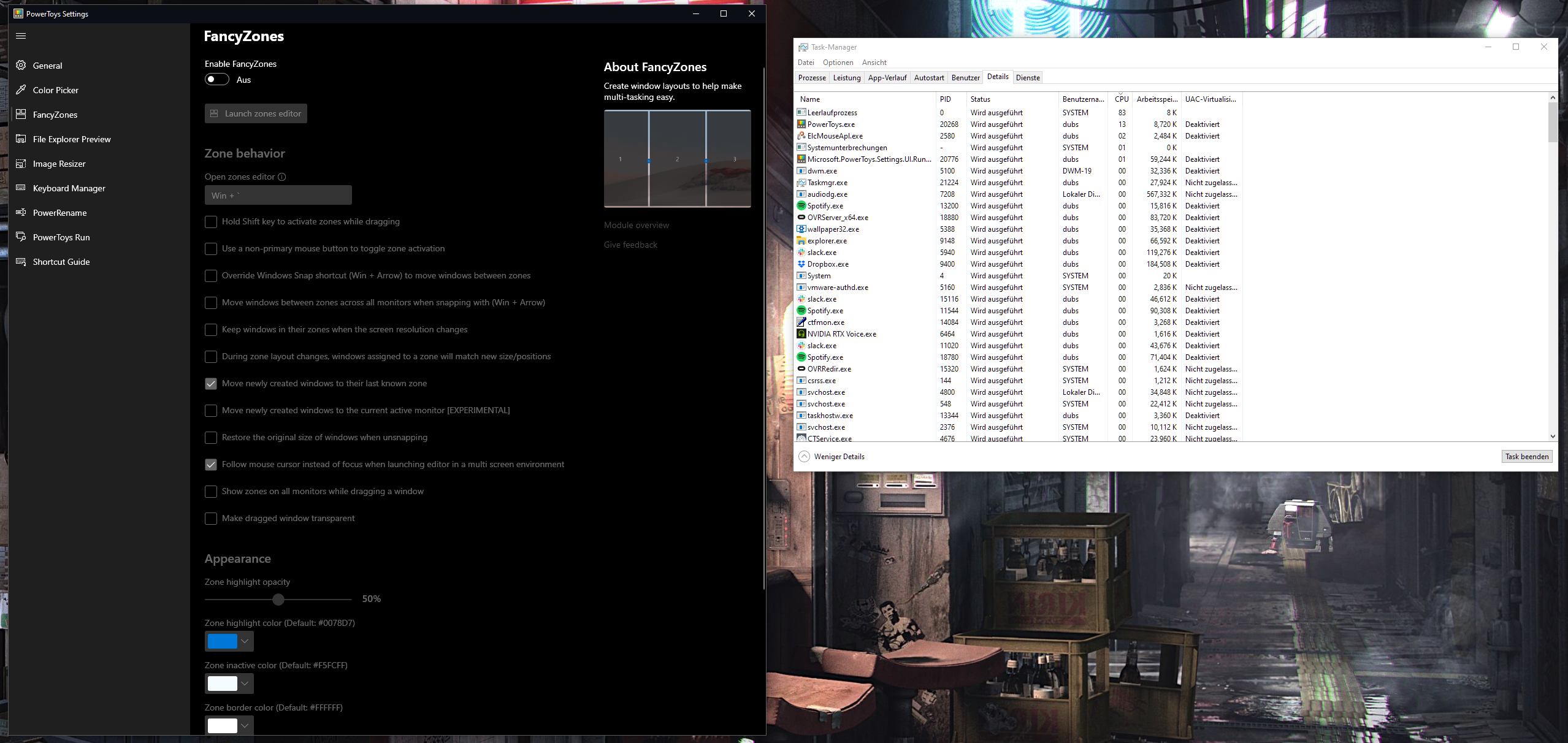Screen dimensions: 1568x743
Task: Check Hold Shift key to activate zones
Action: point(211,222)
